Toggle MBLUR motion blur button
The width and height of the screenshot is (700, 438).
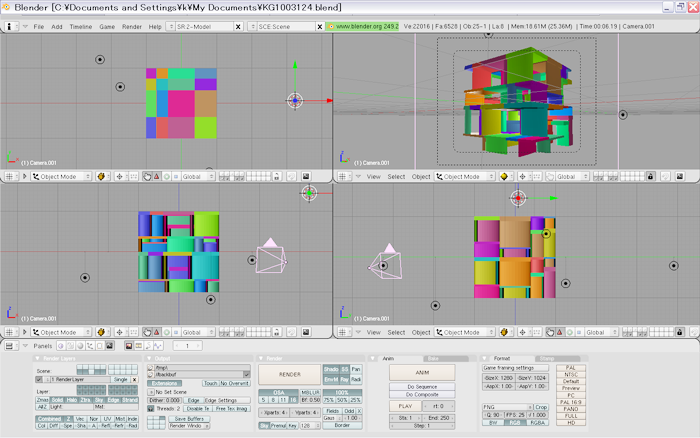tap(309, 393)
